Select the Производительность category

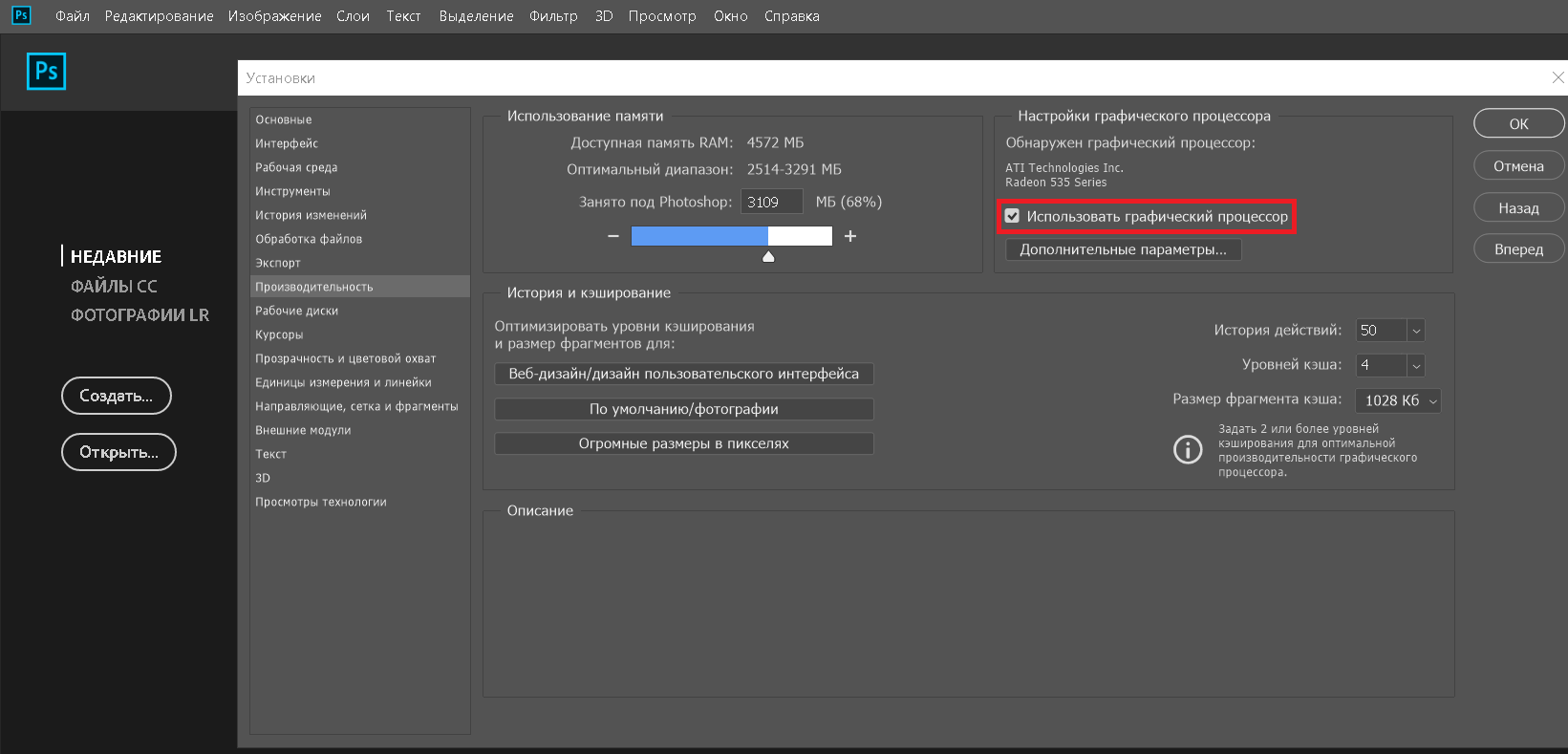360,287
